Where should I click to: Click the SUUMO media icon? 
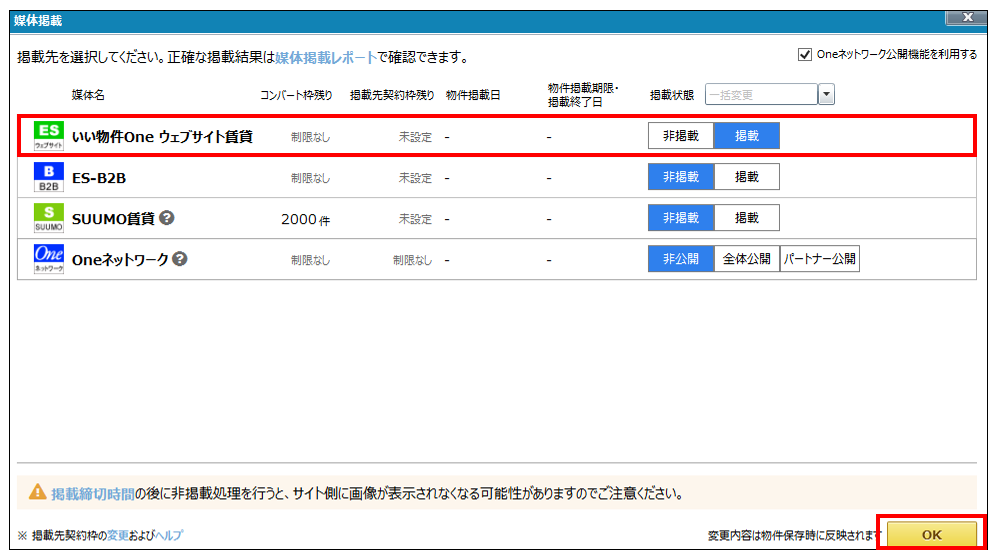pyautogui.click(x=48, y=218)
